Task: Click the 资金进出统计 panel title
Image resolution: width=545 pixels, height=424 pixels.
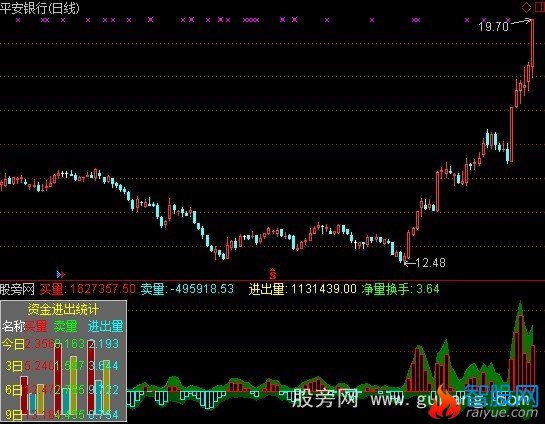Action: pyautogui.click(x=63, y=309)
